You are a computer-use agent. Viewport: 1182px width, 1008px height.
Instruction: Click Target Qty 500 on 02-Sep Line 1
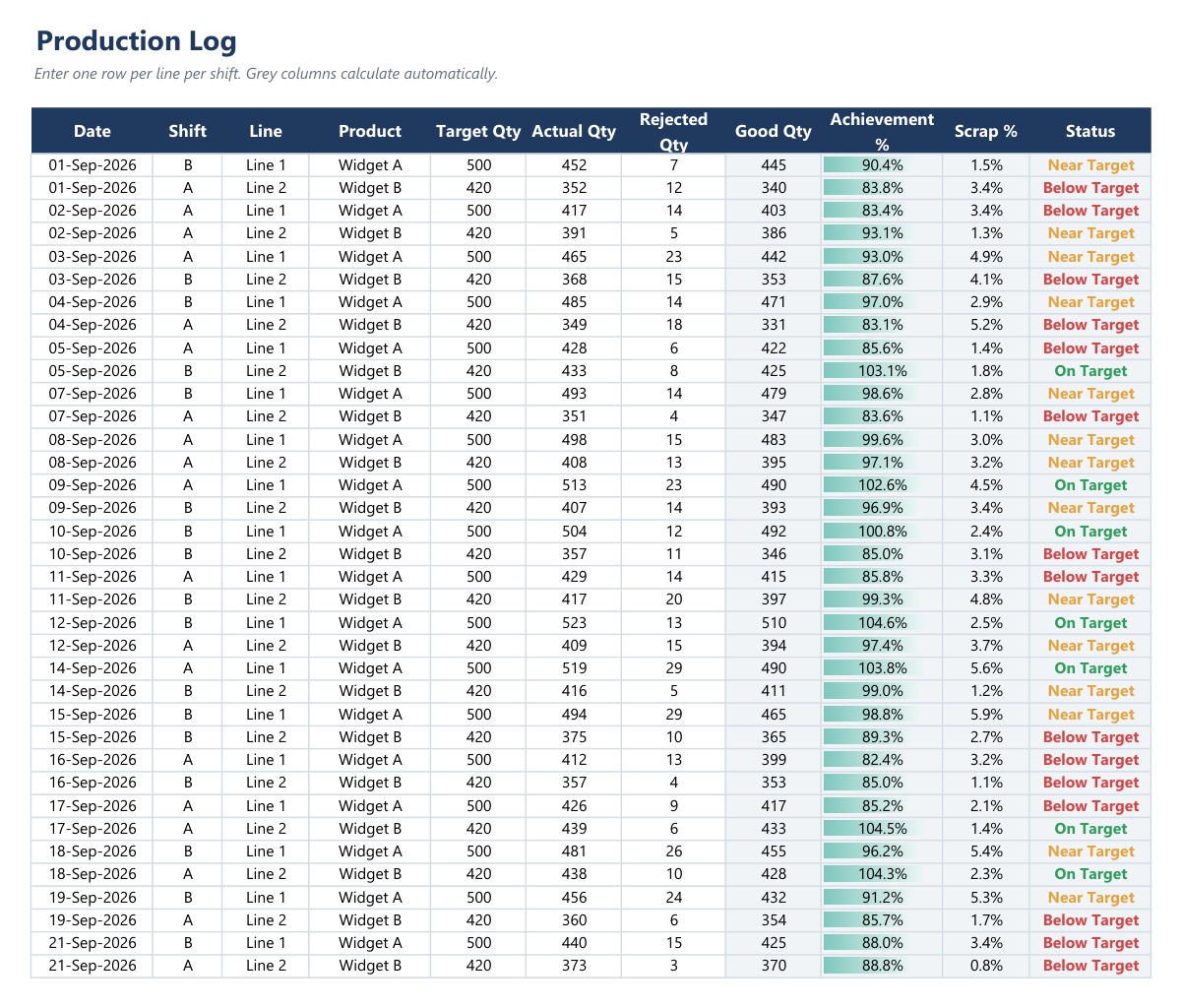pos(478,211)
